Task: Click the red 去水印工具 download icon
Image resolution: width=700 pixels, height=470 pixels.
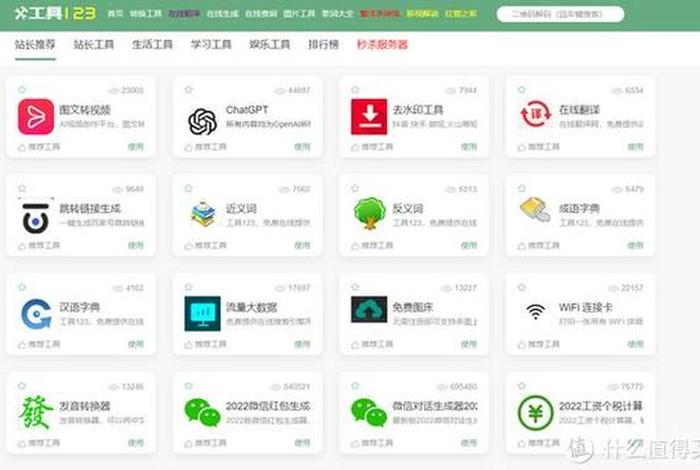Action: coord(369,116)
